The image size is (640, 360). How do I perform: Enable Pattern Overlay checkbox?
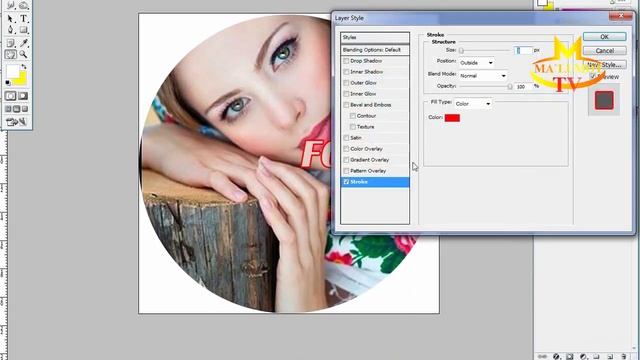[x=346, y=171]
